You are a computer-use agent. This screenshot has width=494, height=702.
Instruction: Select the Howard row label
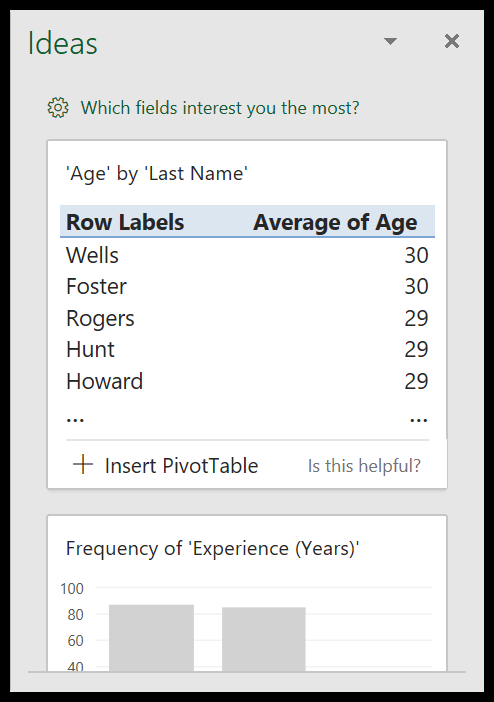pos(105,381)
